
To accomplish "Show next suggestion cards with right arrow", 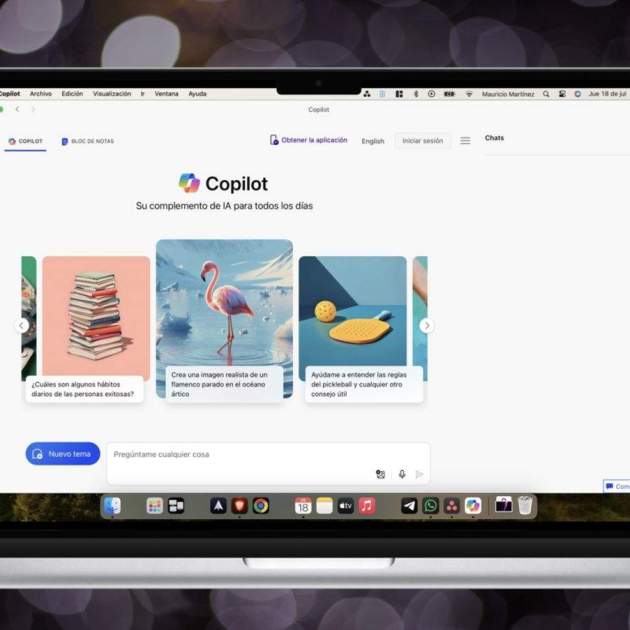I will [426, 325].
